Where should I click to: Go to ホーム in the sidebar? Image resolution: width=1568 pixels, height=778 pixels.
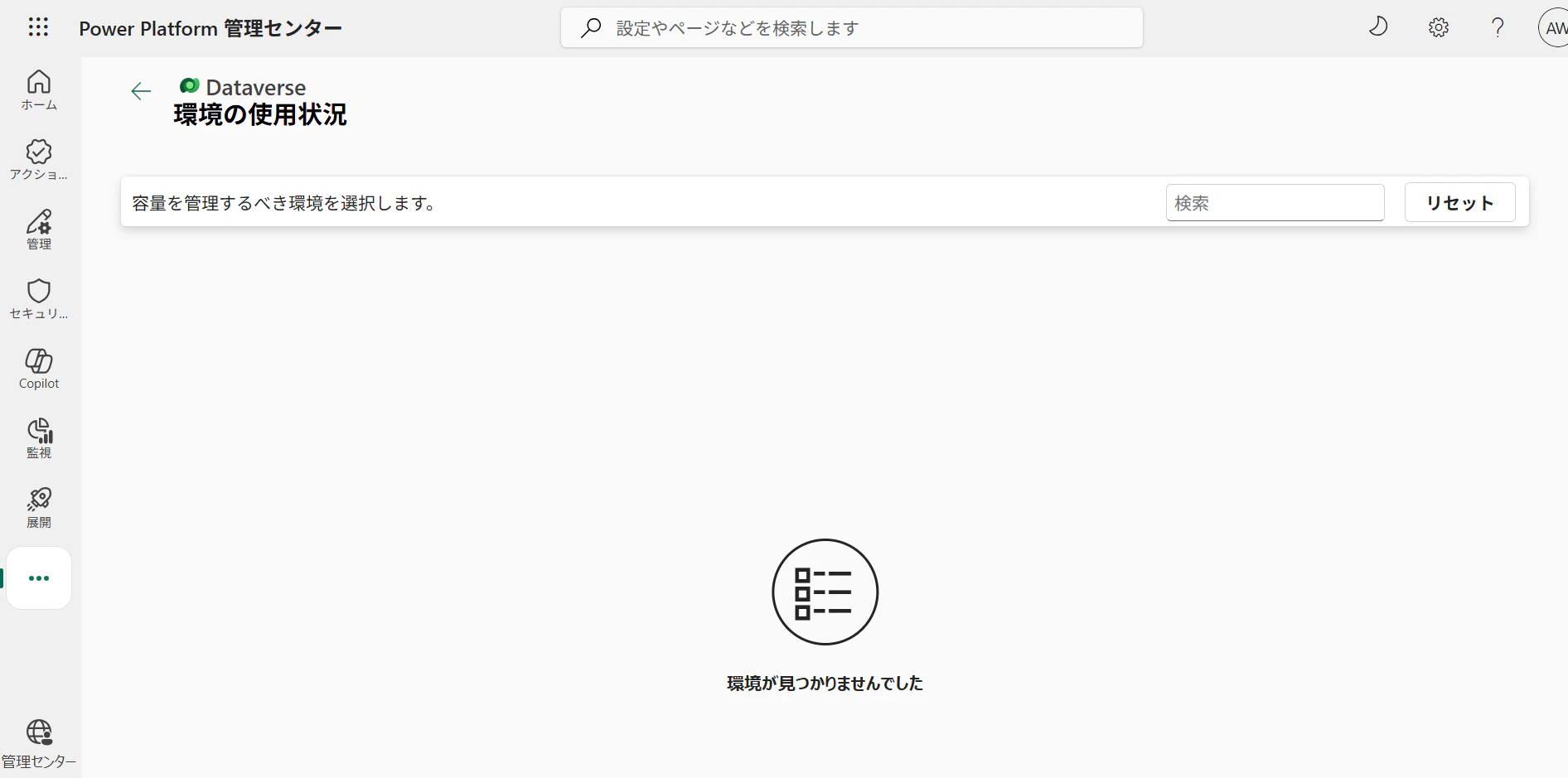(39, 90)
